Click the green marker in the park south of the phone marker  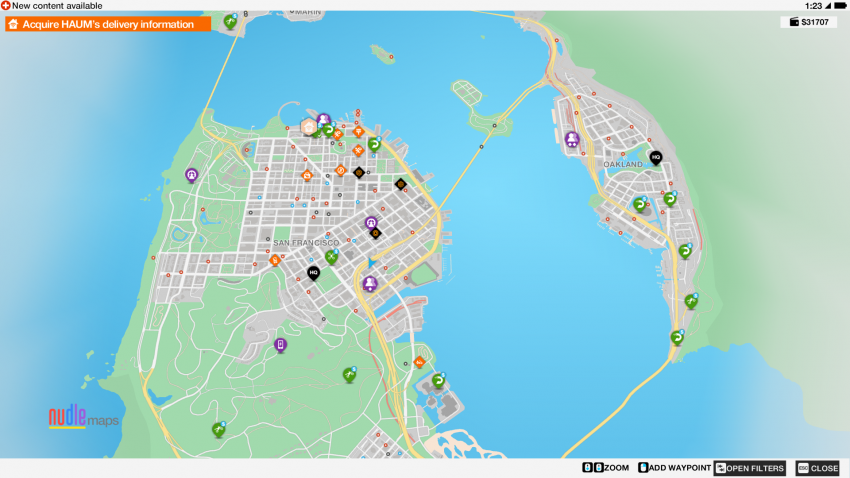click(350, 374)
